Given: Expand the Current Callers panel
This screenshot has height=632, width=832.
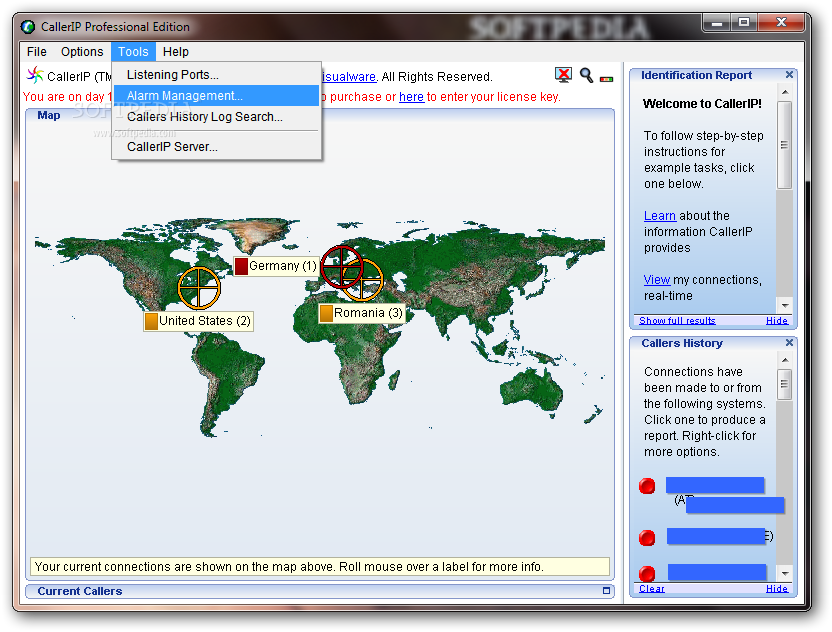Looking at the screenshot, I should coord(606,591).
